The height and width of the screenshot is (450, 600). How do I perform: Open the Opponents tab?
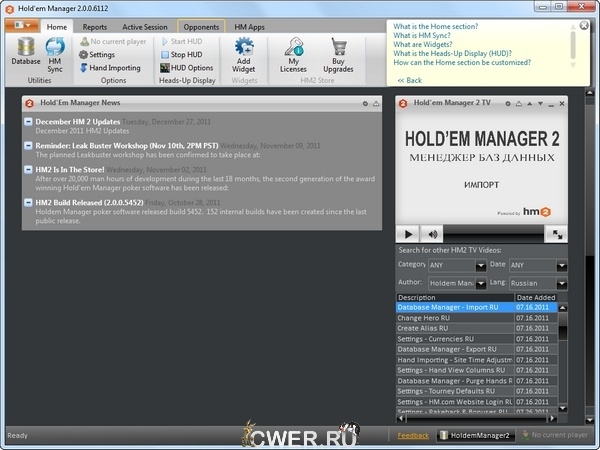click(202, 27)
